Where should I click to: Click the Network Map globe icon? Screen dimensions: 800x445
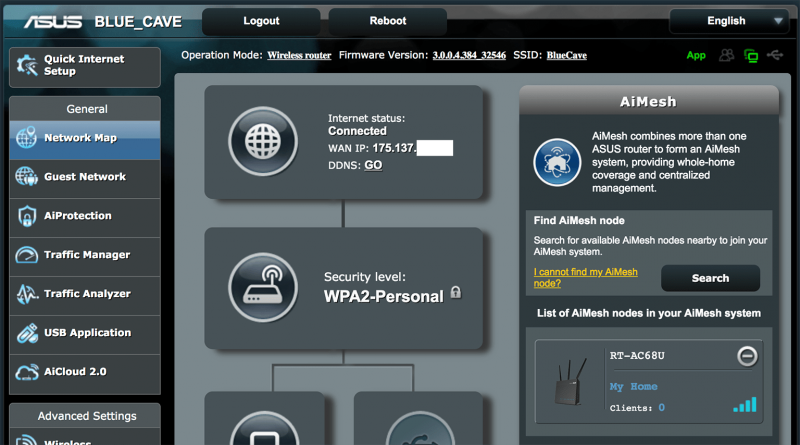pyautogui.click(x=26, y=137)
